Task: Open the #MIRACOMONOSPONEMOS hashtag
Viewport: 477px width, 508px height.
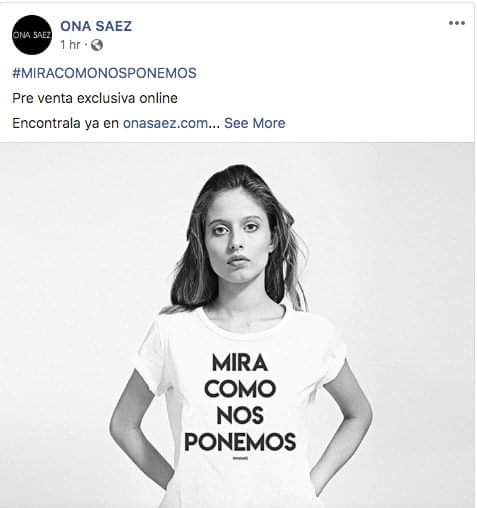Action: [x=104, y=73]
